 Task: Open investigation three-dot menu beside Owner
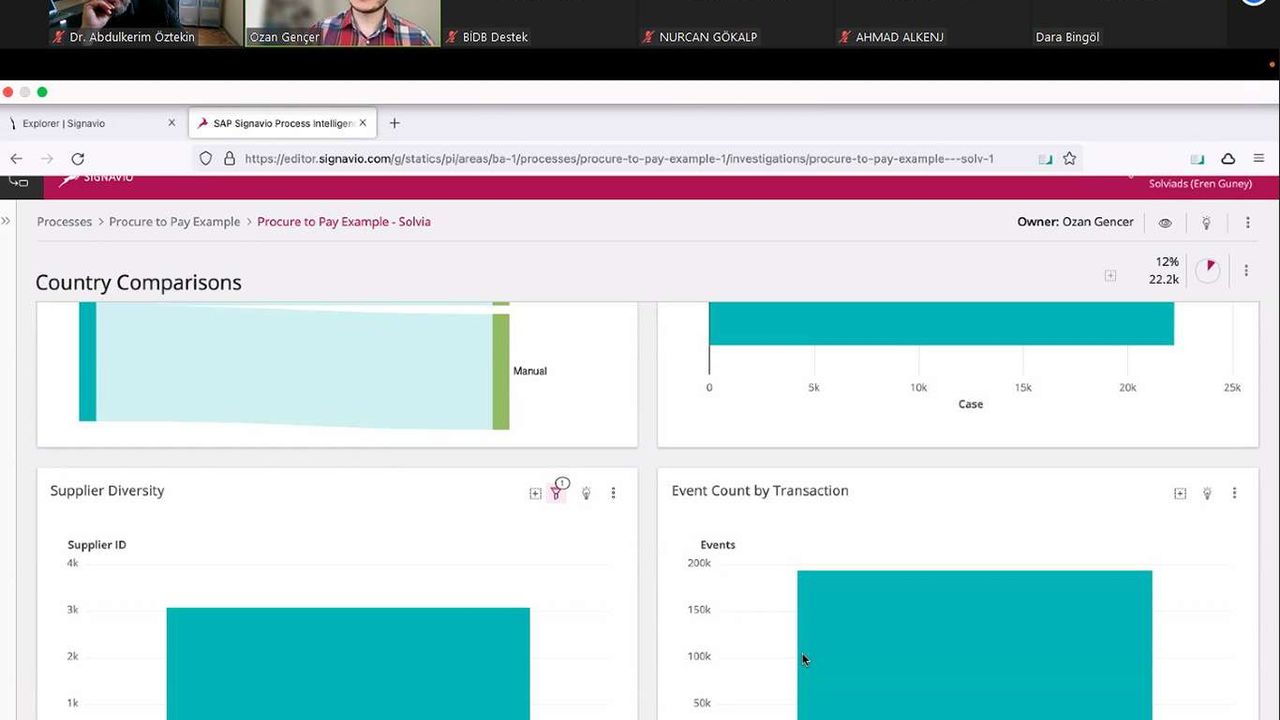(x=1247, y=222)
